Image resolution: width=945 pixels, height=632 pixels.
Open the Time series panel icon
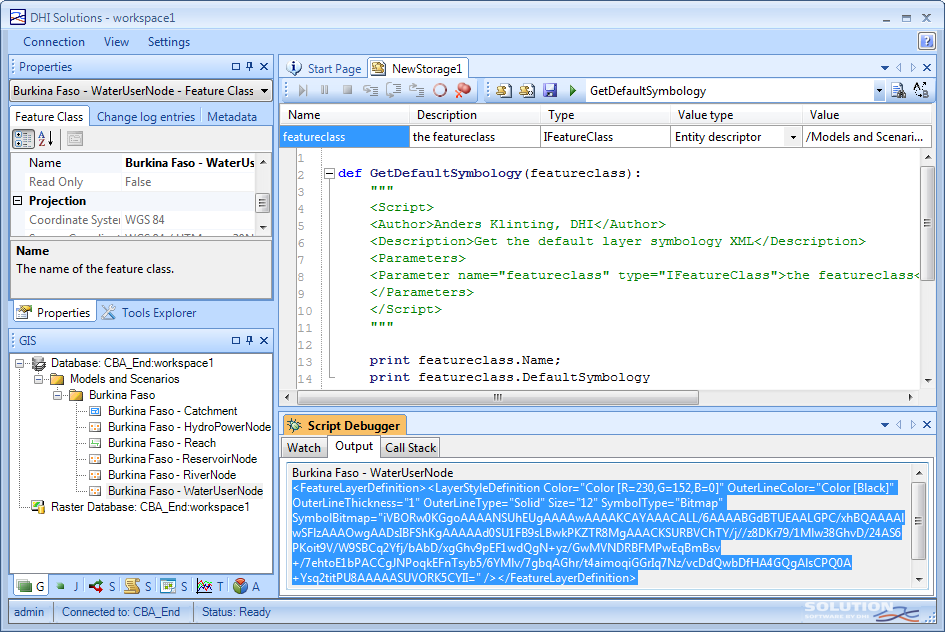tap(206, 584)
